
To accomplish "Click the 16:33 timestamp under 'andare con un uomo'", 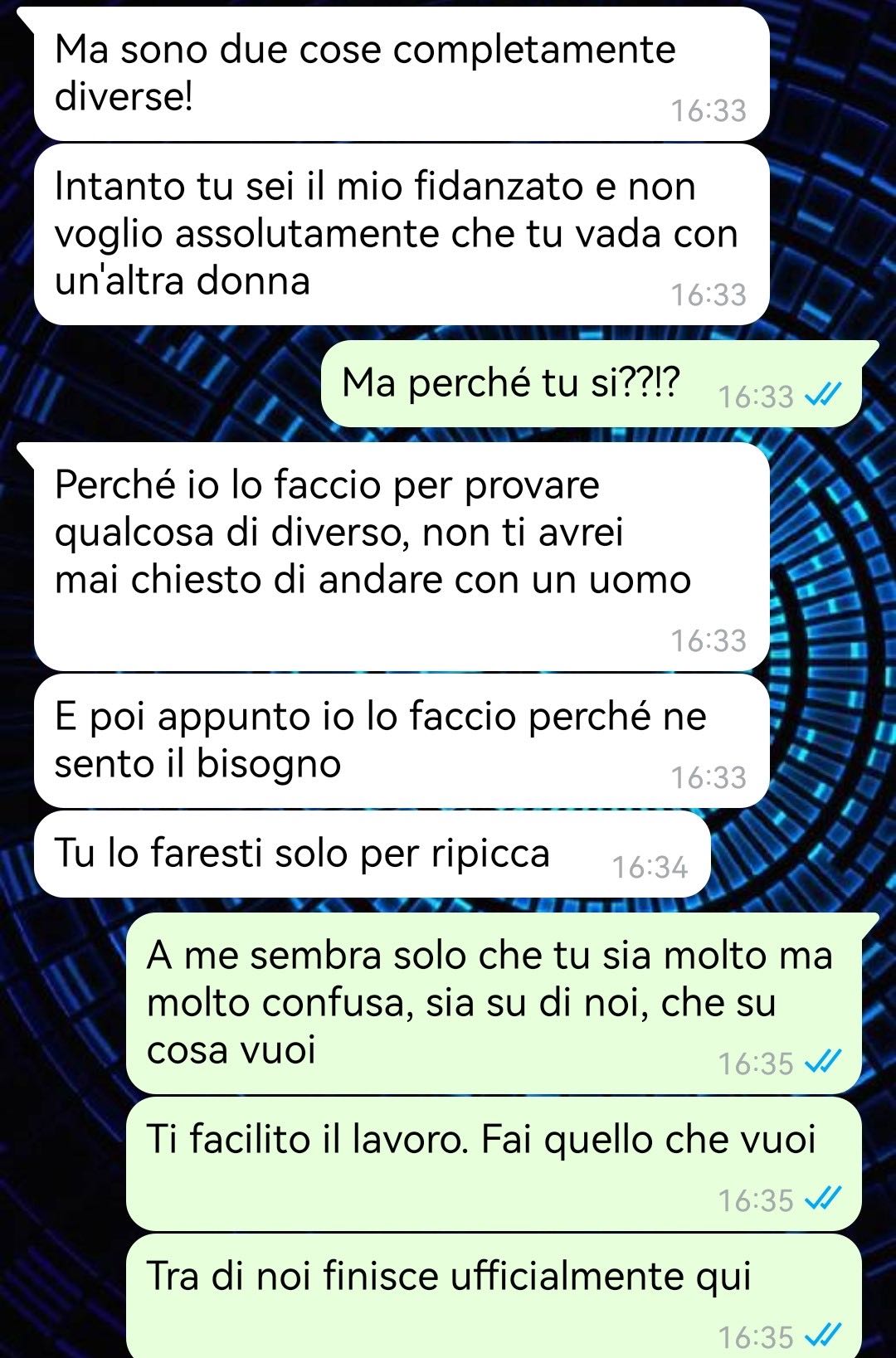I will click(x=709, y=641).
